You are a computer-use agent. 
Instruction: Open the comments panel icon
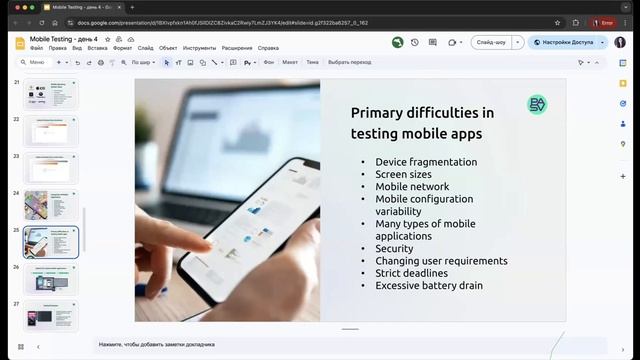[x=433, y=42]
